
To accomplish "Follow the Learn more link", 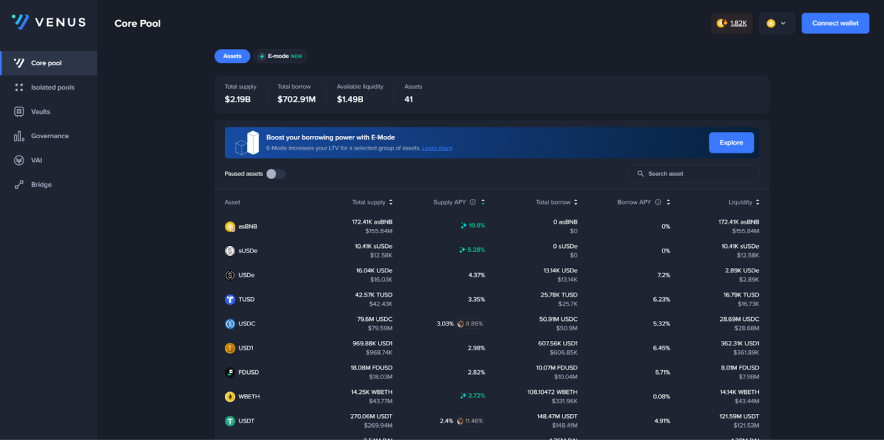I will (x=437, y=148).
